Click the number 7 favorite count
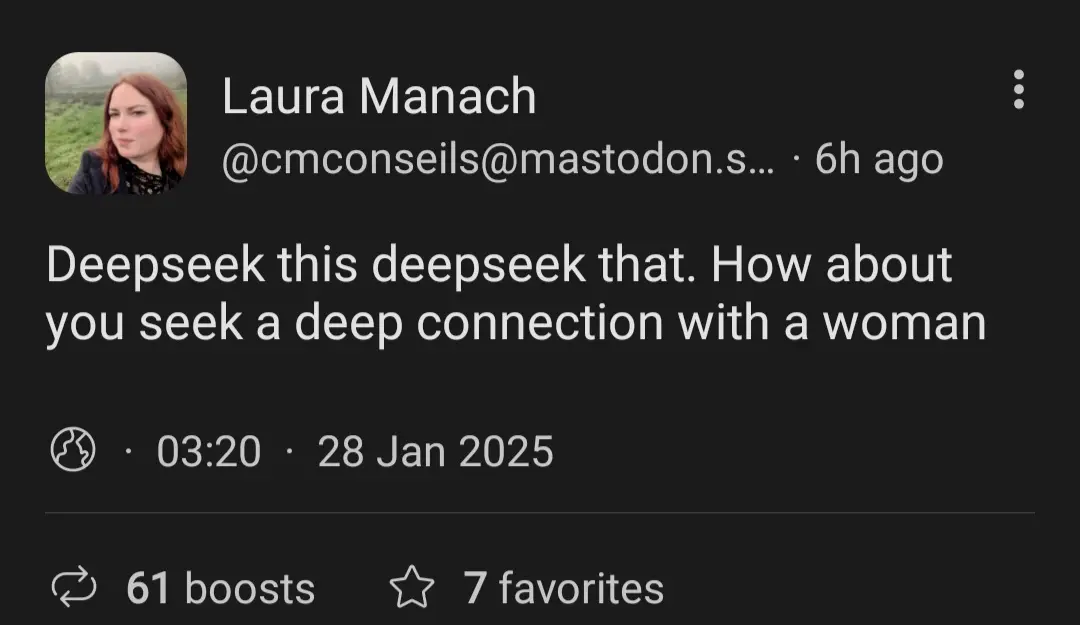 [474, 588]
